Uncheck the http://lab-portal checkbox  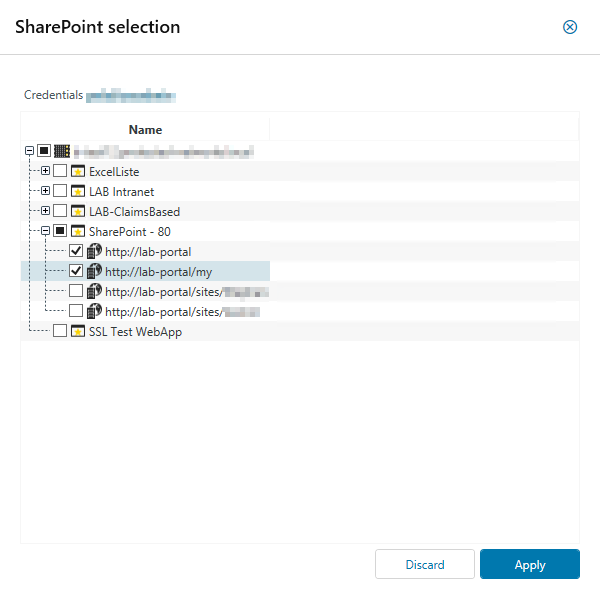pos(76,251)
